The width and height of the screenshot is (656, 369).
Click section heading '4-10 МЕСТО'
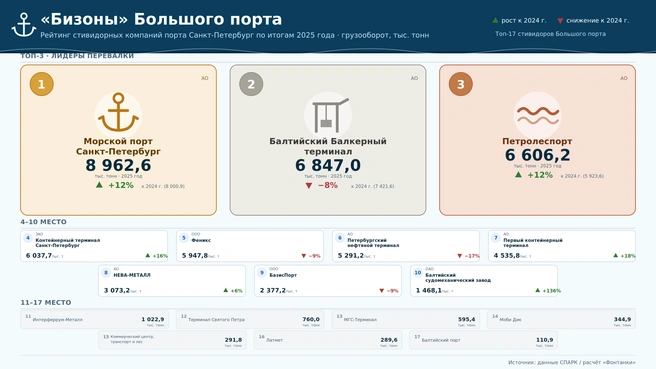click(44, 222)
